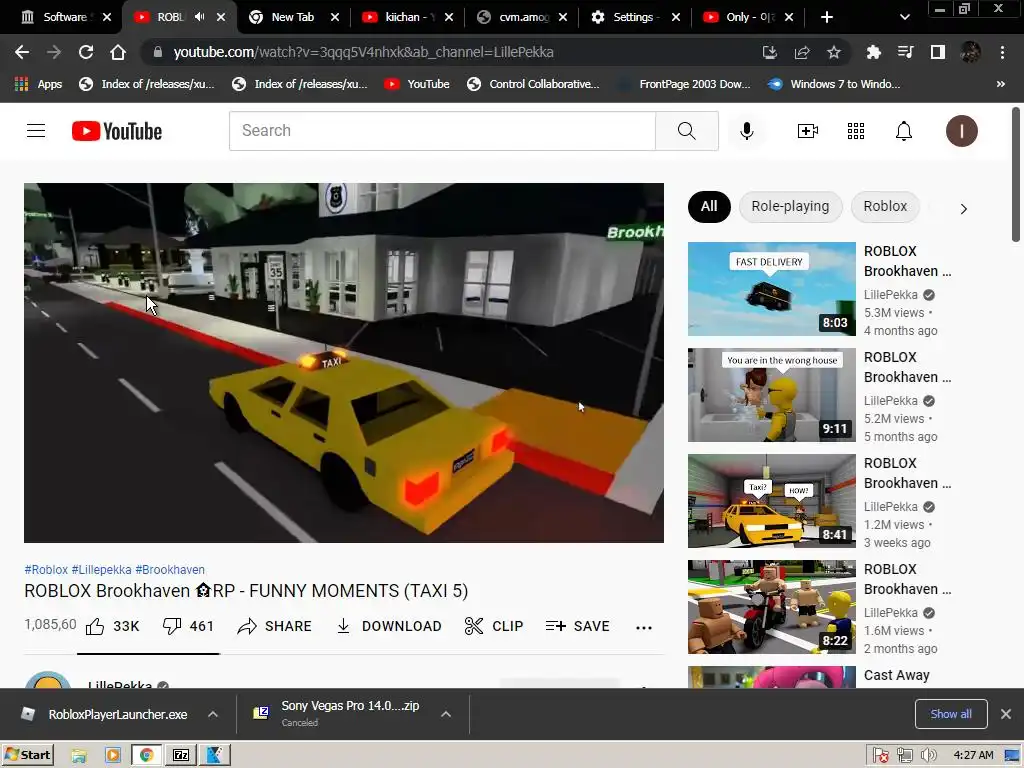
Task: Open more actions three-dot menu under video
Action: click(643, 627)
